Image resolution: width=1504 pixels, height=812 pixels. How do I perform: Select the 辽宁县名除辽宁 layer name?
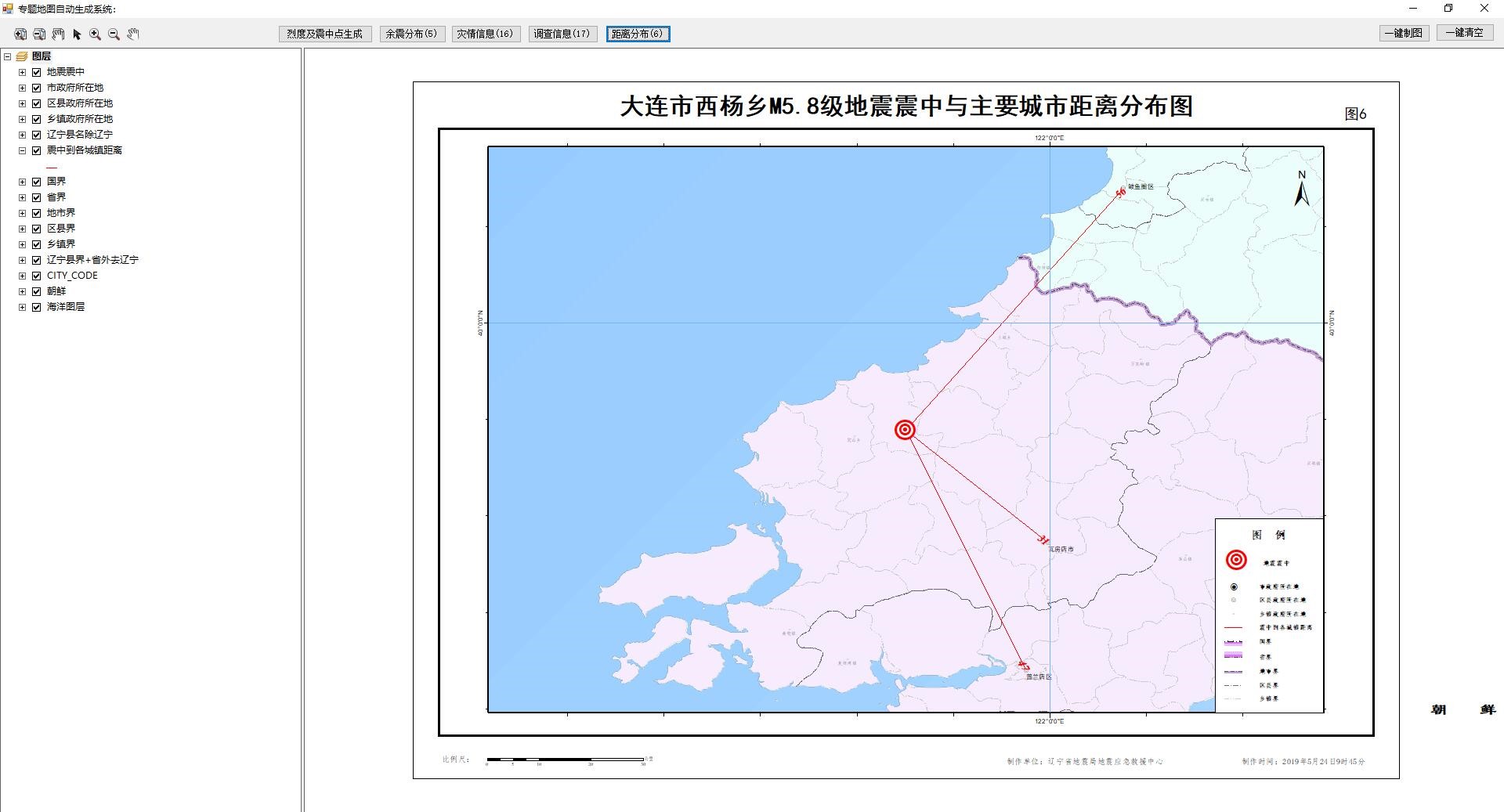(80, 135)
